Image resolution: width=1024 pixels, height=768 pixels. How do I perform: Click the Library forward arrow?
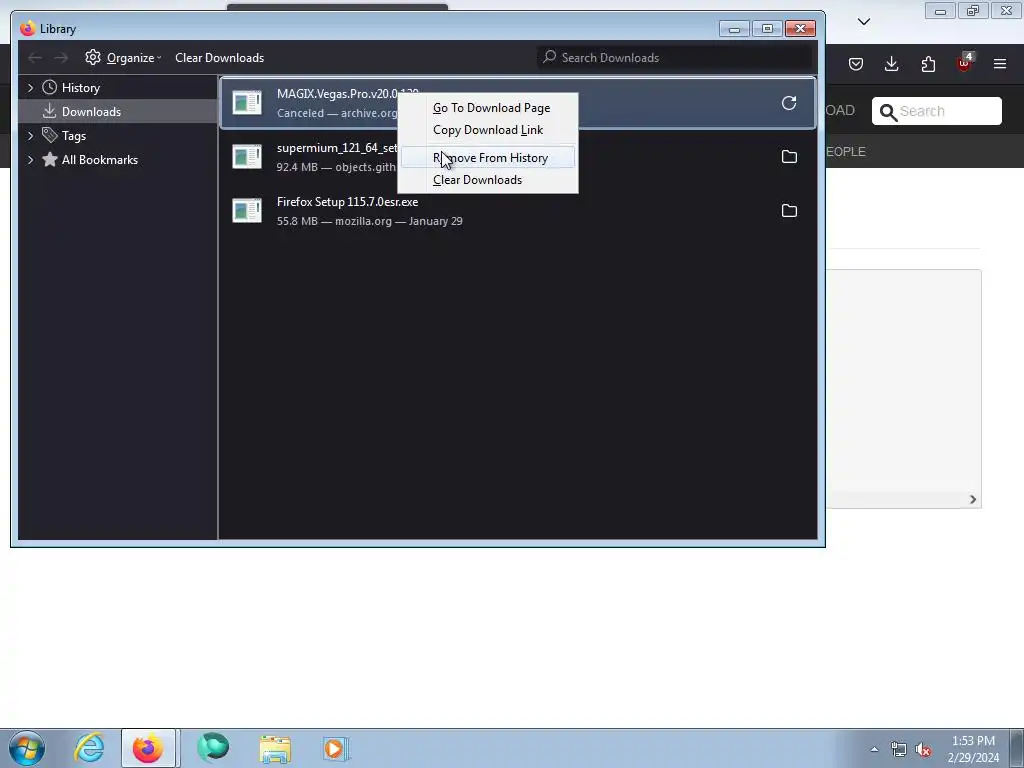[61, 58]
